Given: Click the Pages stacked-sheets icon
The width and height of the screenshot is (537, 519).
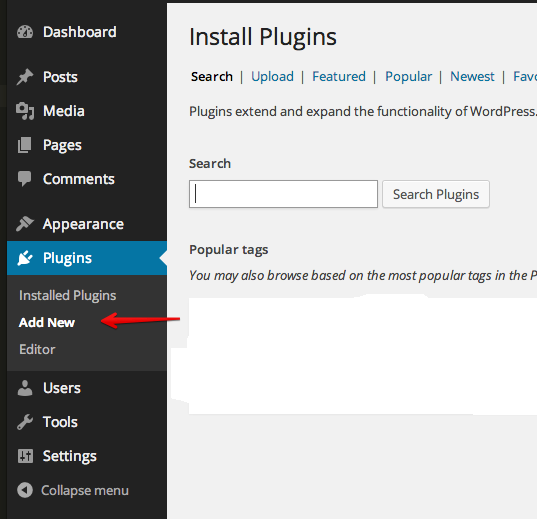Looking at the screenshot, I should point(24,145).
